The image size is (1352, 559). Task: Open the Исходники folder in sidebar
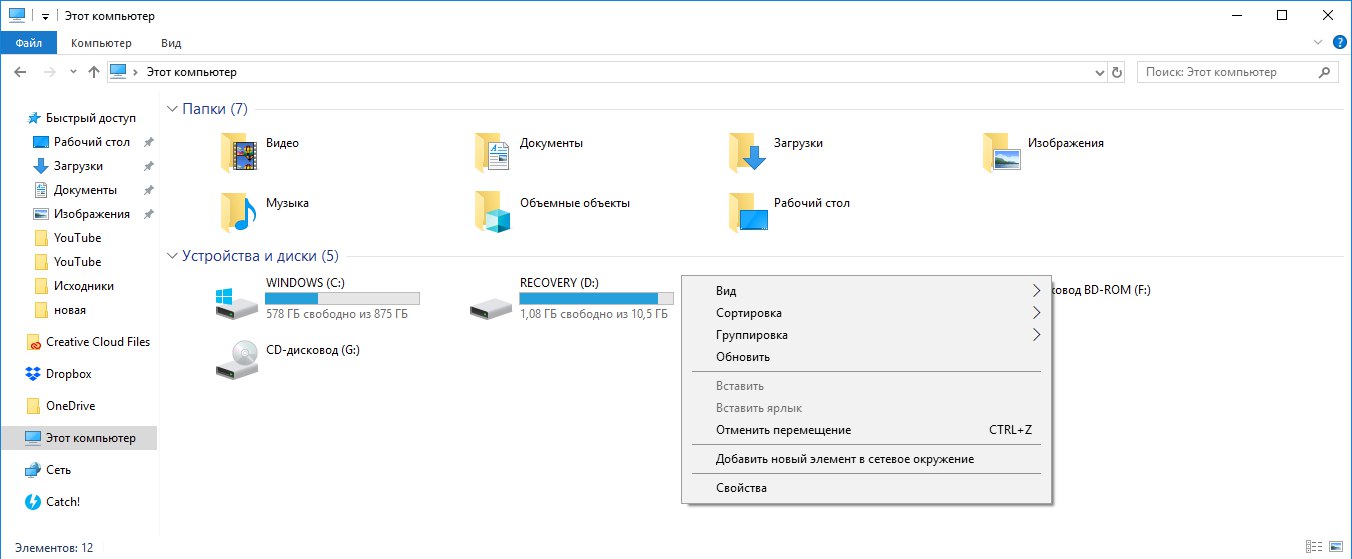[x=73, y=286]
